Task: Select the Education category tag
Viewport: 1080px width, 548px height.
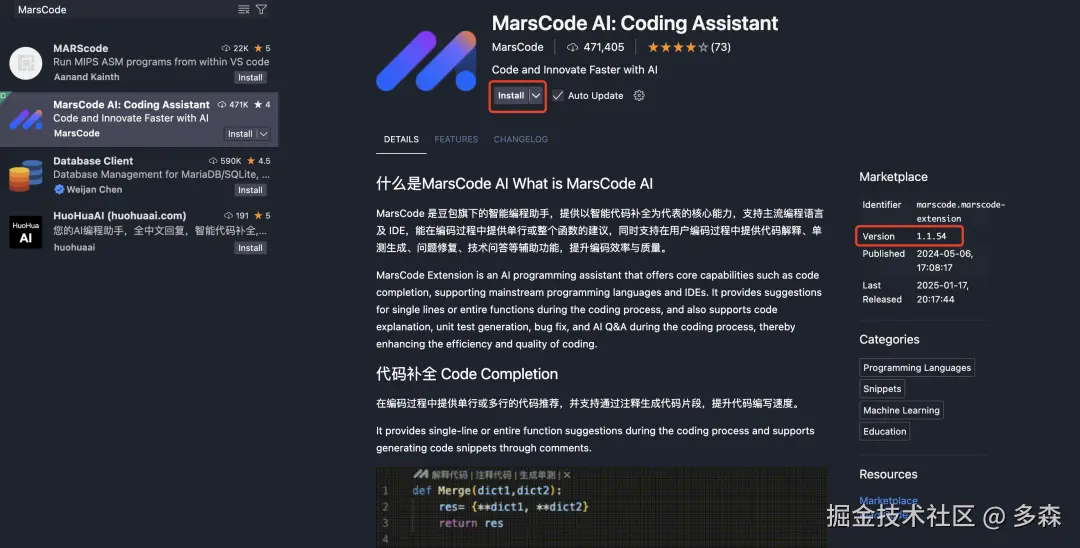Action: click(884, 432)
